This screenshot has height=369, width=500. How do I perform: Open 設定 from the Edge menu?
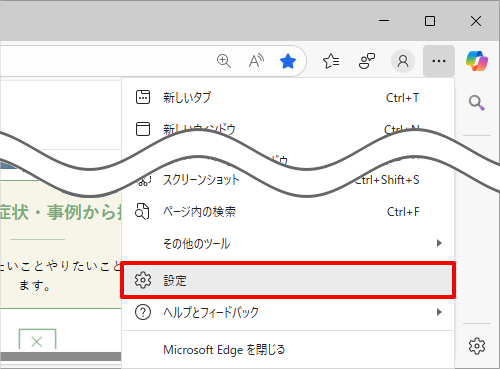point(288,280)
